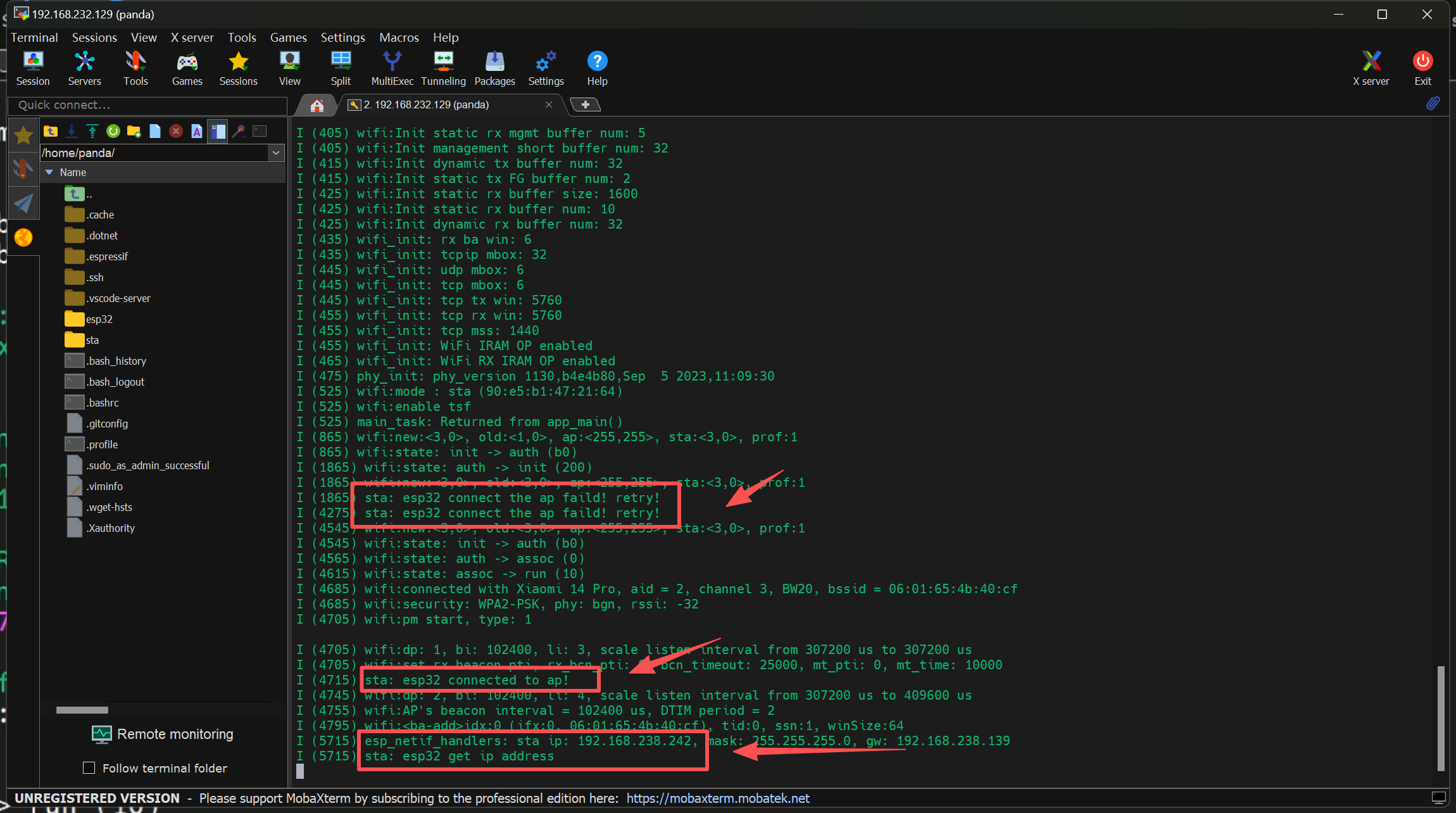Open the Macros menu
Screen dimensions: 1456x813
[x=399, y=37]
